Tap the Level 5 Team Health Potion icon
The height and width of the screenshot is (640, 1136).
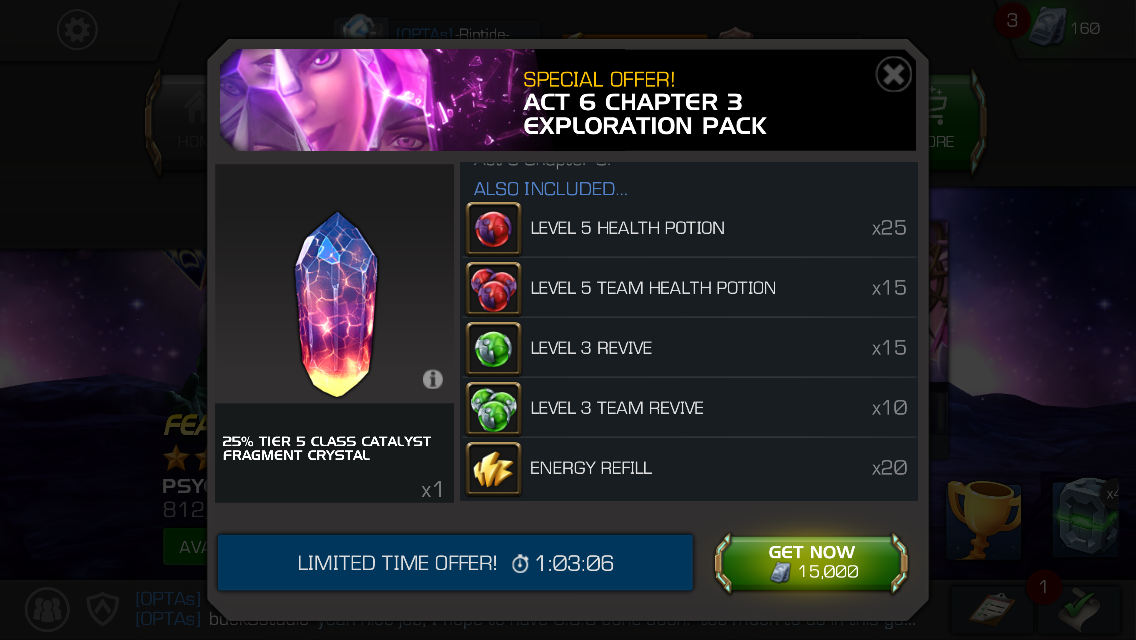click(493, 288)
